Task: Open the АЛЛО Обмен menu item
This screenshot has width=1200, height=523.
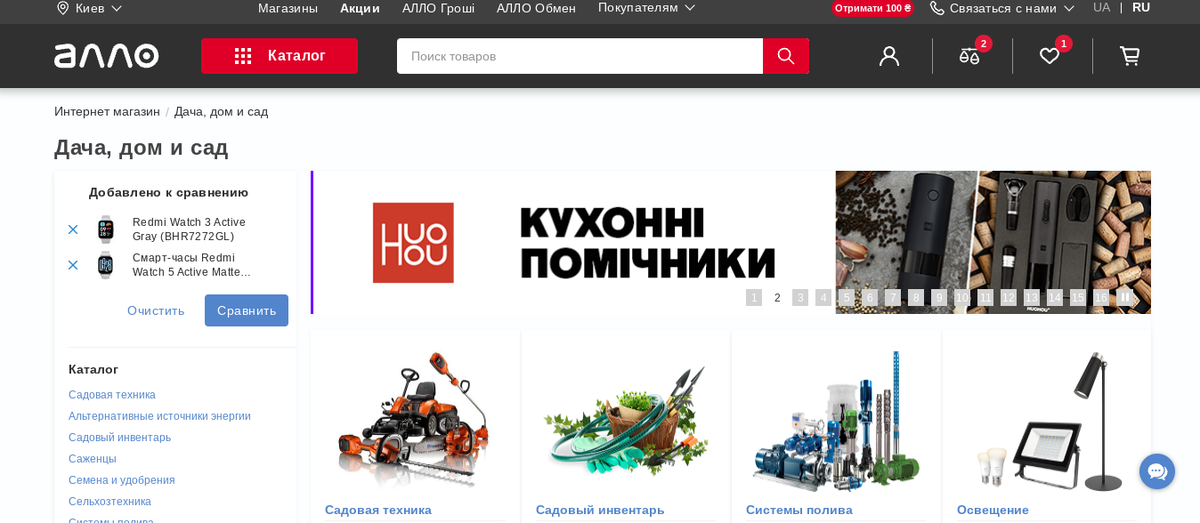Action: pos(536,8)
